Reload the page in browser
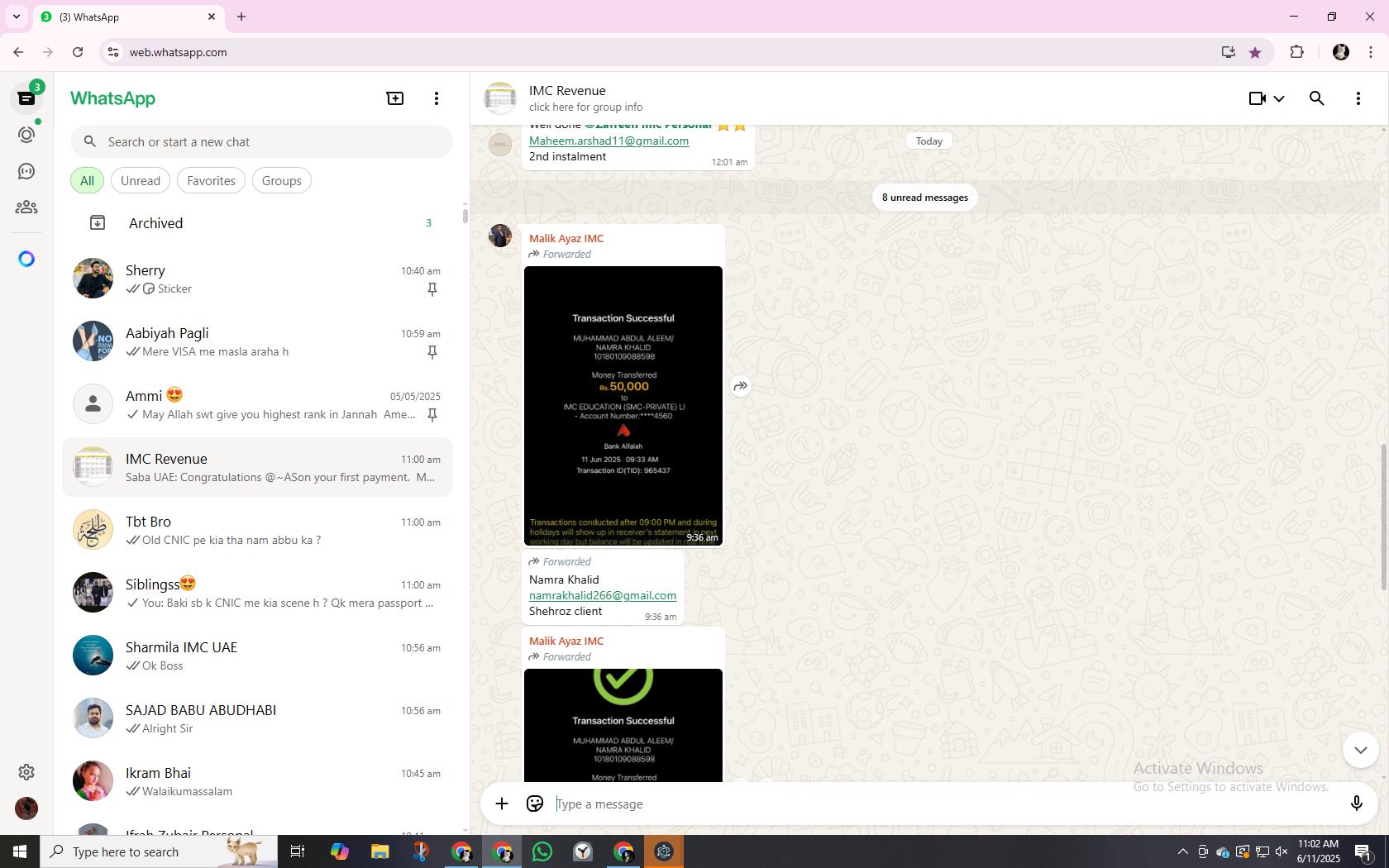 [78, 52]
